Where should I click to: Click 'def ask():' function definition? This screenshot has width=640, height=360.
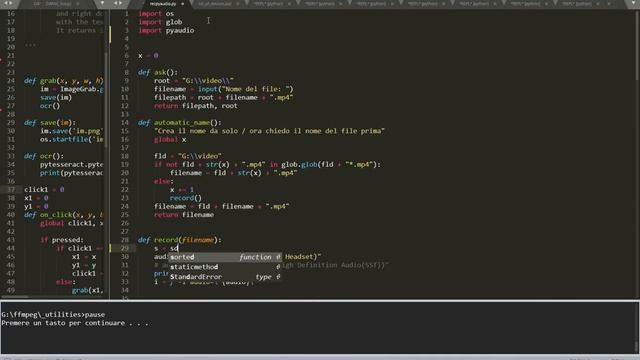pos(158,72)
